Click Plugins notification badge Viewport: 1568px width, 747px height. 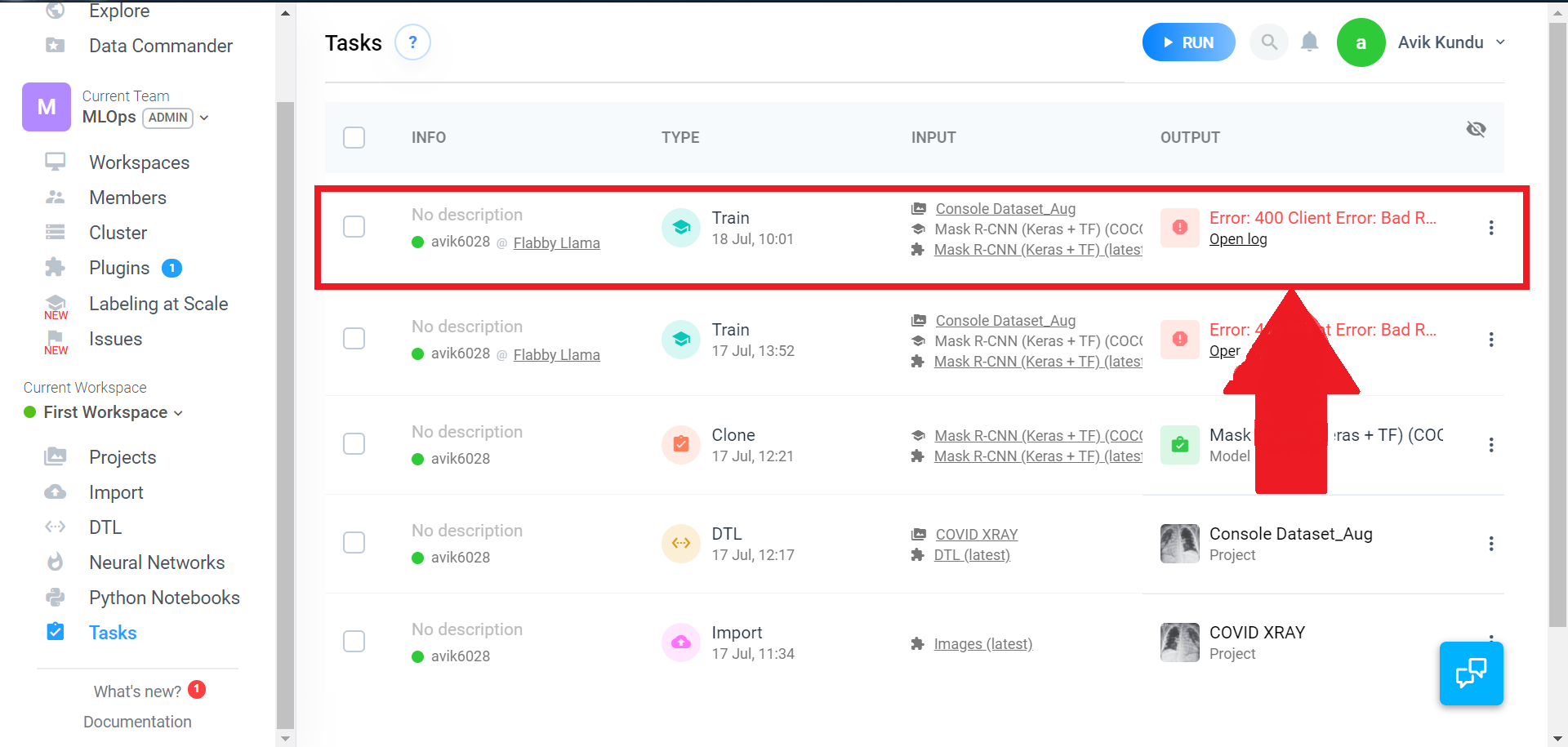point(171,268)
